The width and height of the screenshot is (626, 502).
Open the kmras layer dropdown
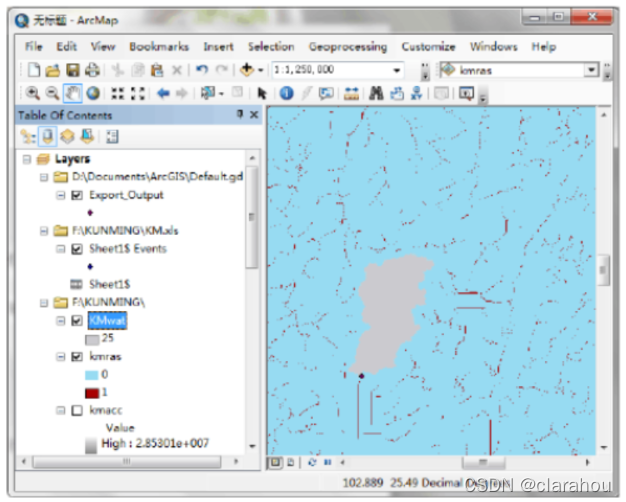pos(591,70)
